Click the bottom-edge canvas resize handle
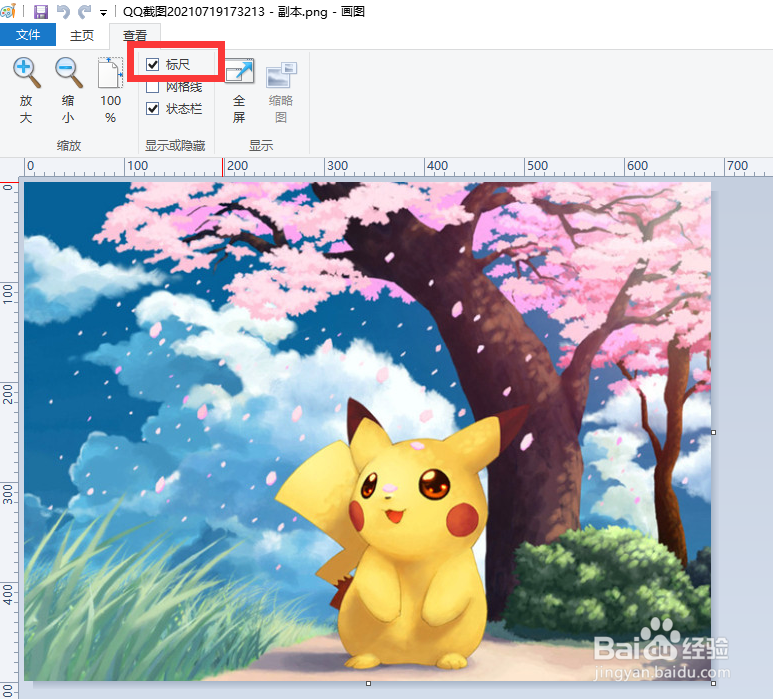The image size is (773, 699). pyautogui.click(x=368, y=683)
